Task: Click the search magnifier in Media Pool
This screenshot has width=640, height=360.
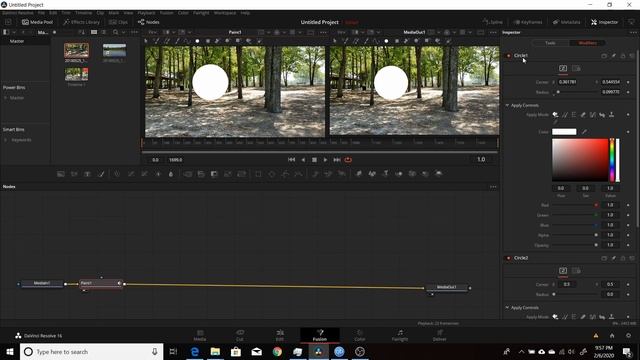Action: tap(116, 32)
